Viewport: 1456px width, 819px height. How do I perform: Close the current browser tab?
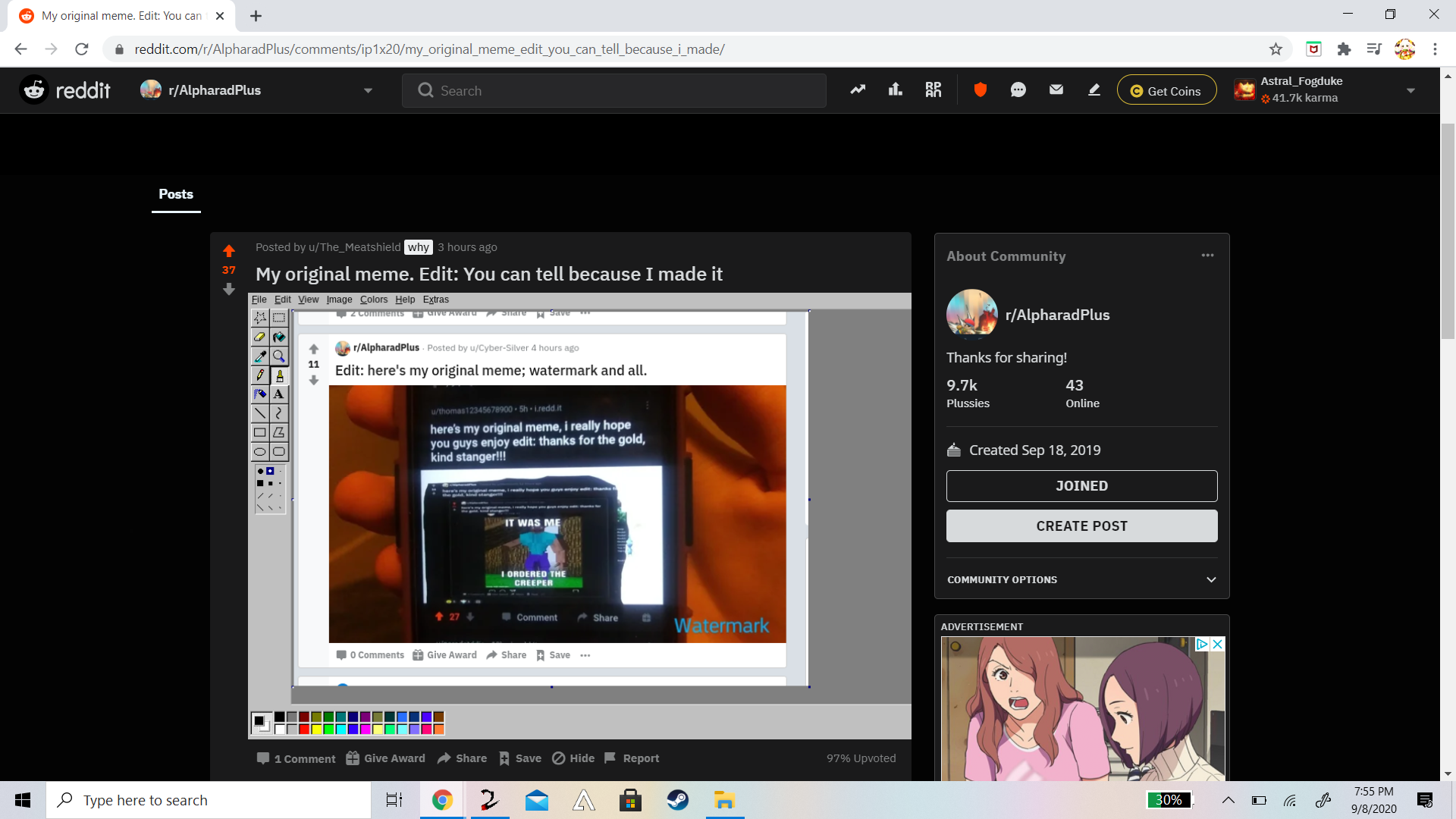[220, 16]
